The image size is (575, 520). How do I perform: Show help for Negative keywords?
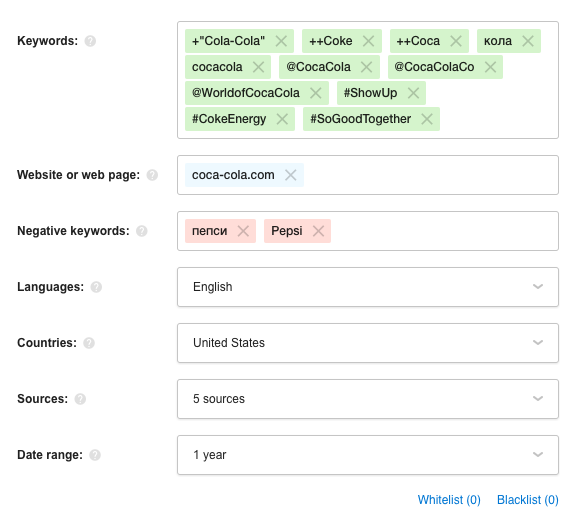pos(142,231)
